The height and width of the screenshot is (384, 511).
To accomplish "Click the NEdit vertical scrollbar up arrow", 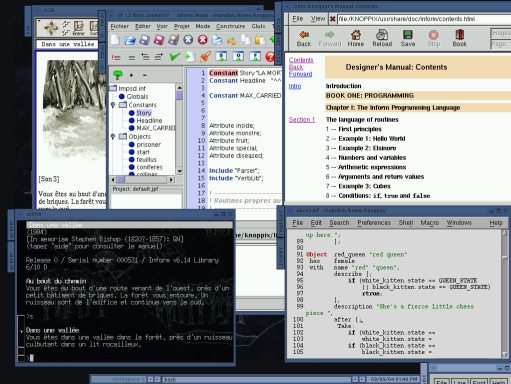I will [504, 233].
